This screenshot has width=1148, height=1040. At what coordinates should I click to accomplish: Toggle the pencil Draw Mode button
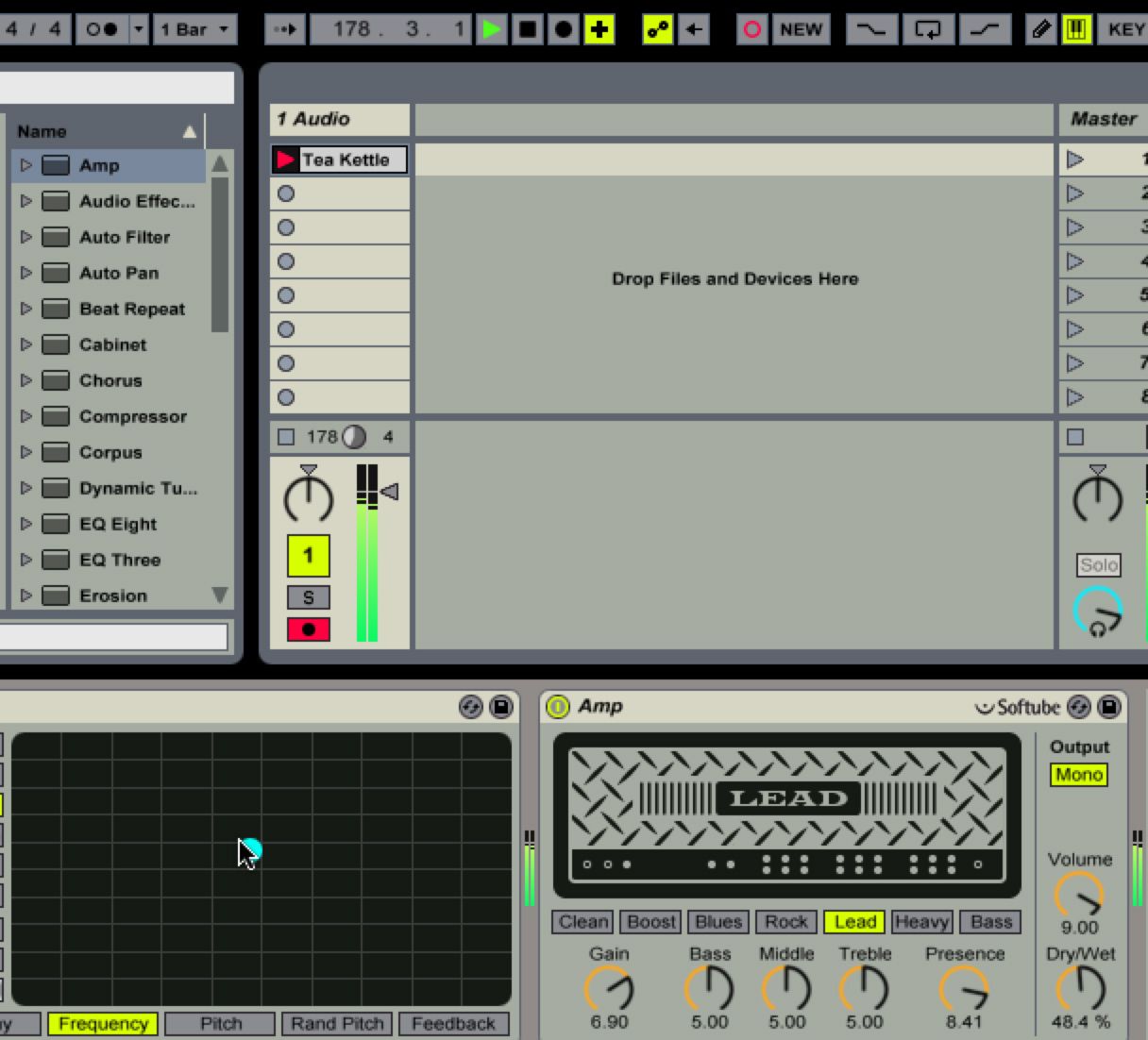point(1040,29)
